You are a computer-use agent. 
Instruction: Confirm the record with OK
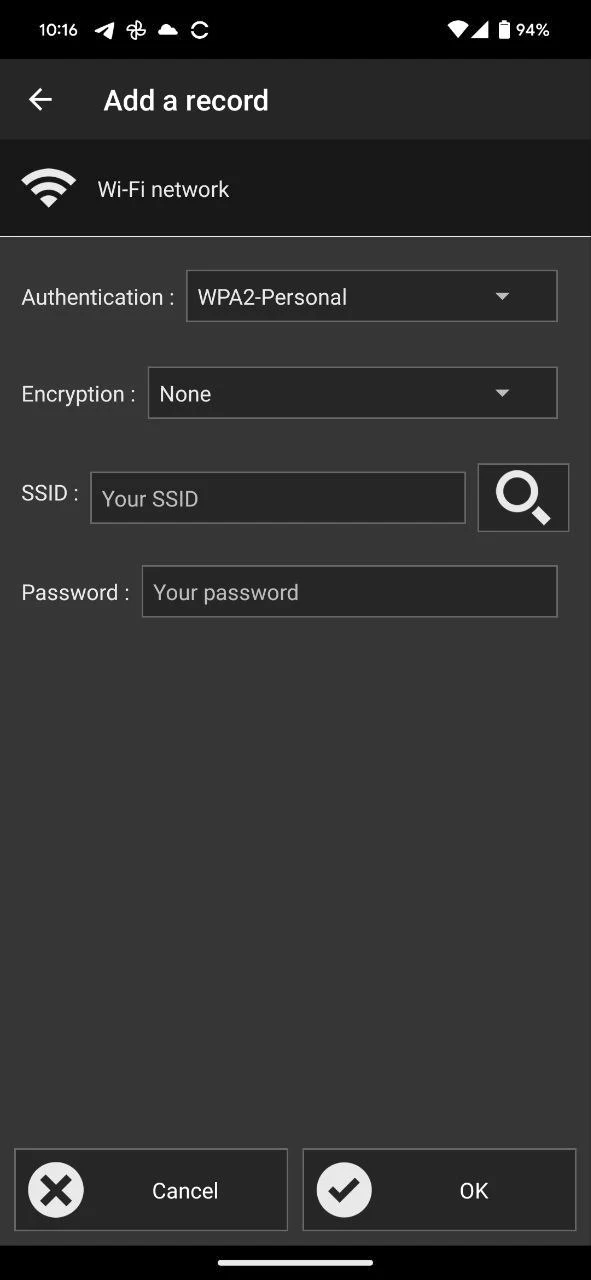(439, 1190)
